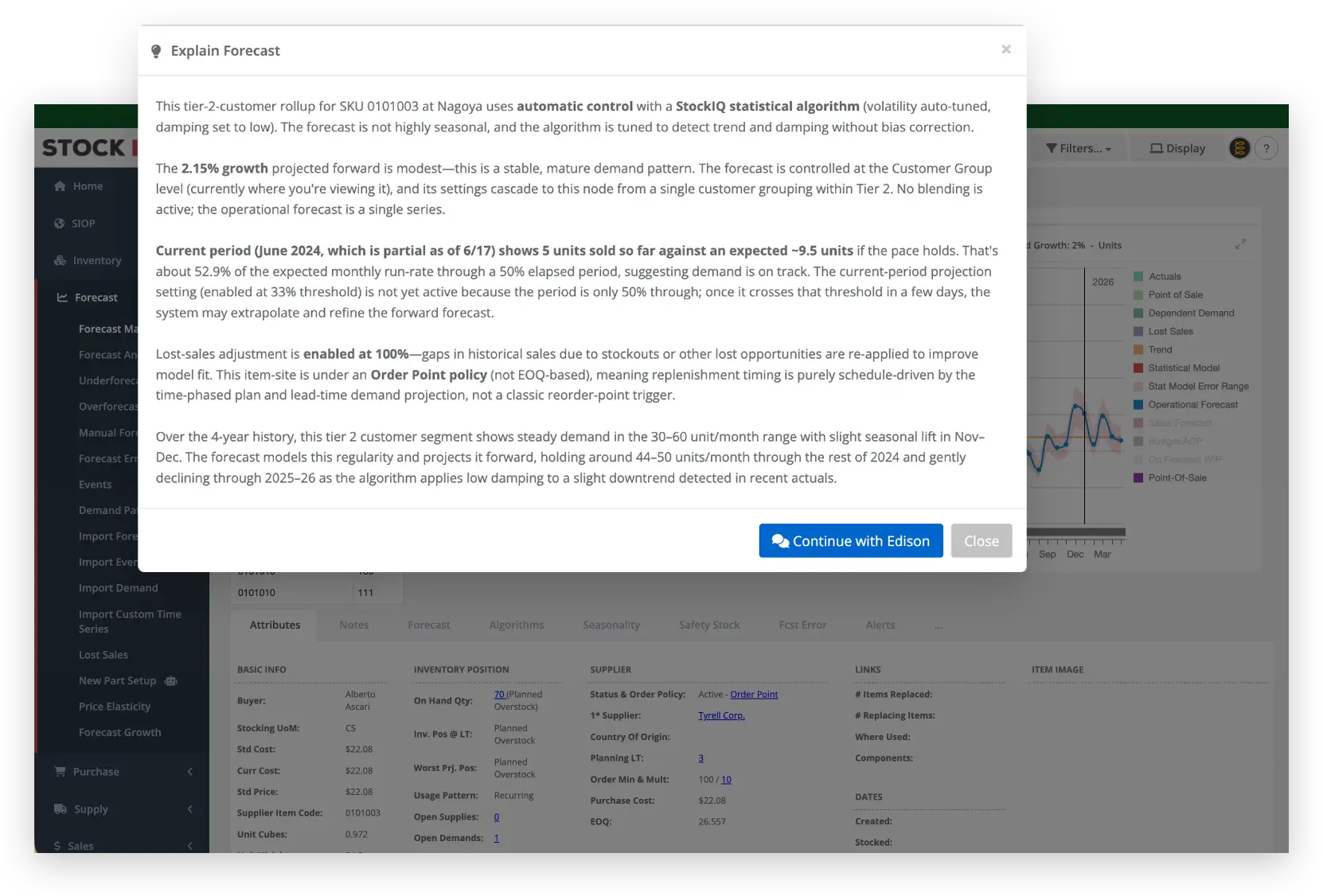1323x896 pixels.
Task: Show more tabs via the ellipsis
Action: click(939, 625)
